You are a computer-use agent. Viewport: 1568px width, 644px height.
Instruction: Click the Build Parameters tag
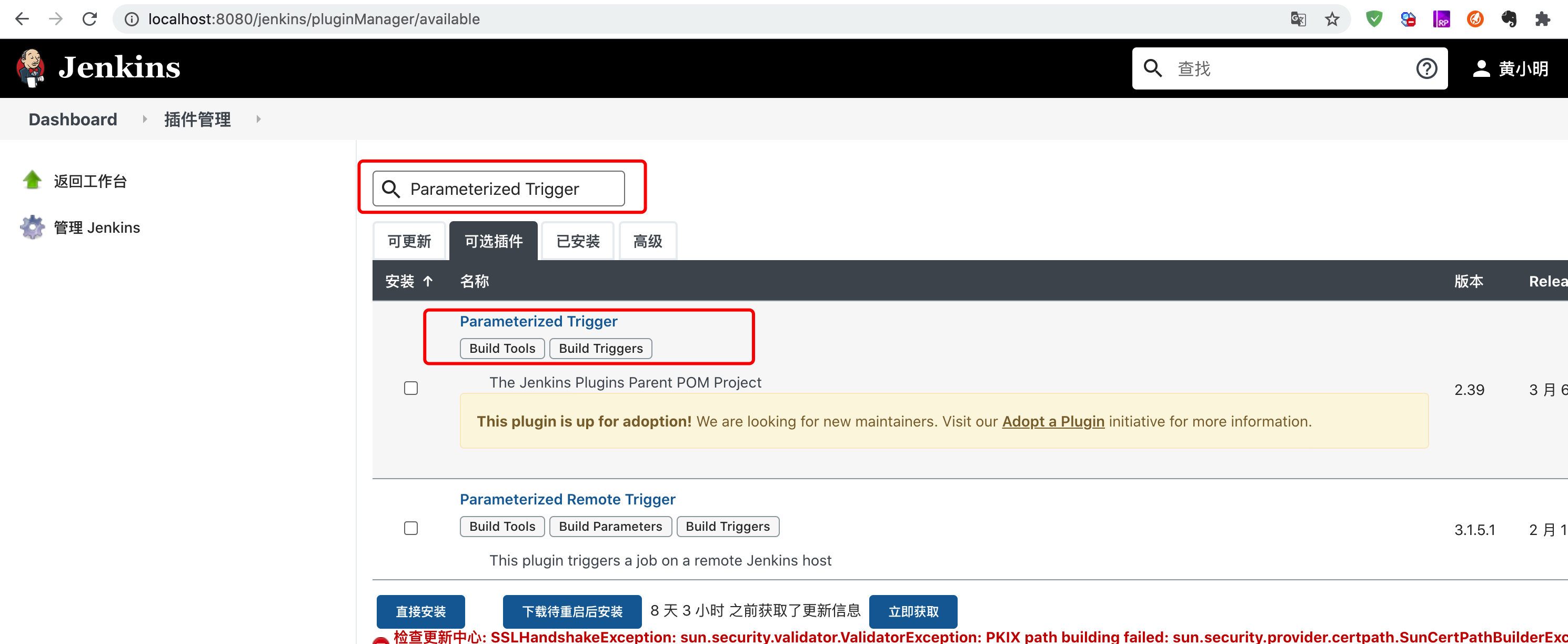point(610,526)
